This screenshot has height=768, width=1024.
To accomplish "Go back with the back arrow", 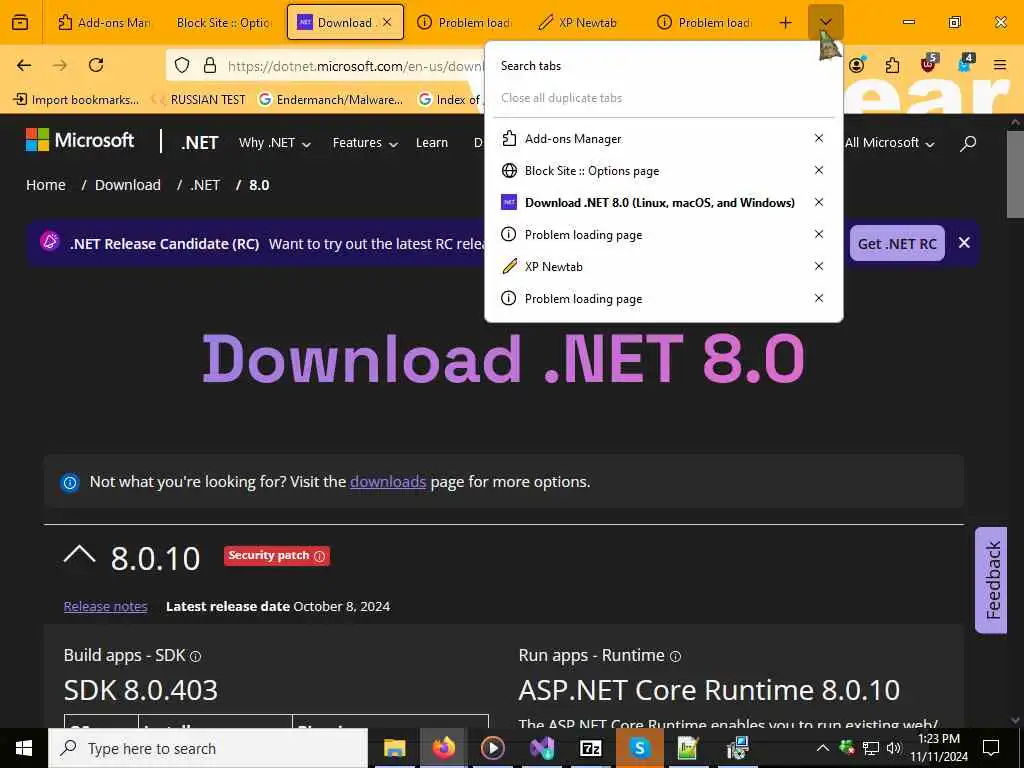I will point(24,65).
